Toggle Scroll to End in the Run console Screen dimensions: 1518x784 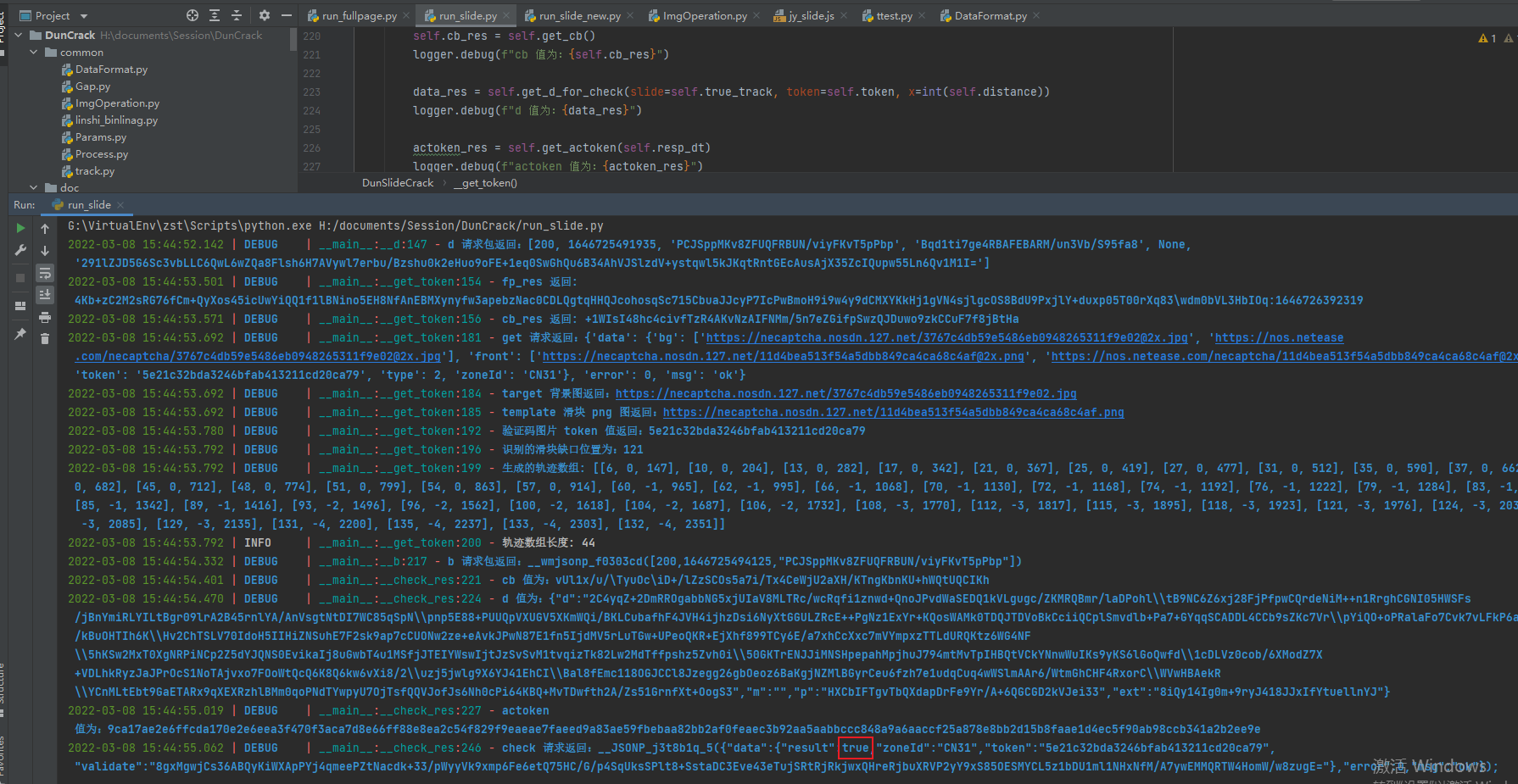coord(45,294)
